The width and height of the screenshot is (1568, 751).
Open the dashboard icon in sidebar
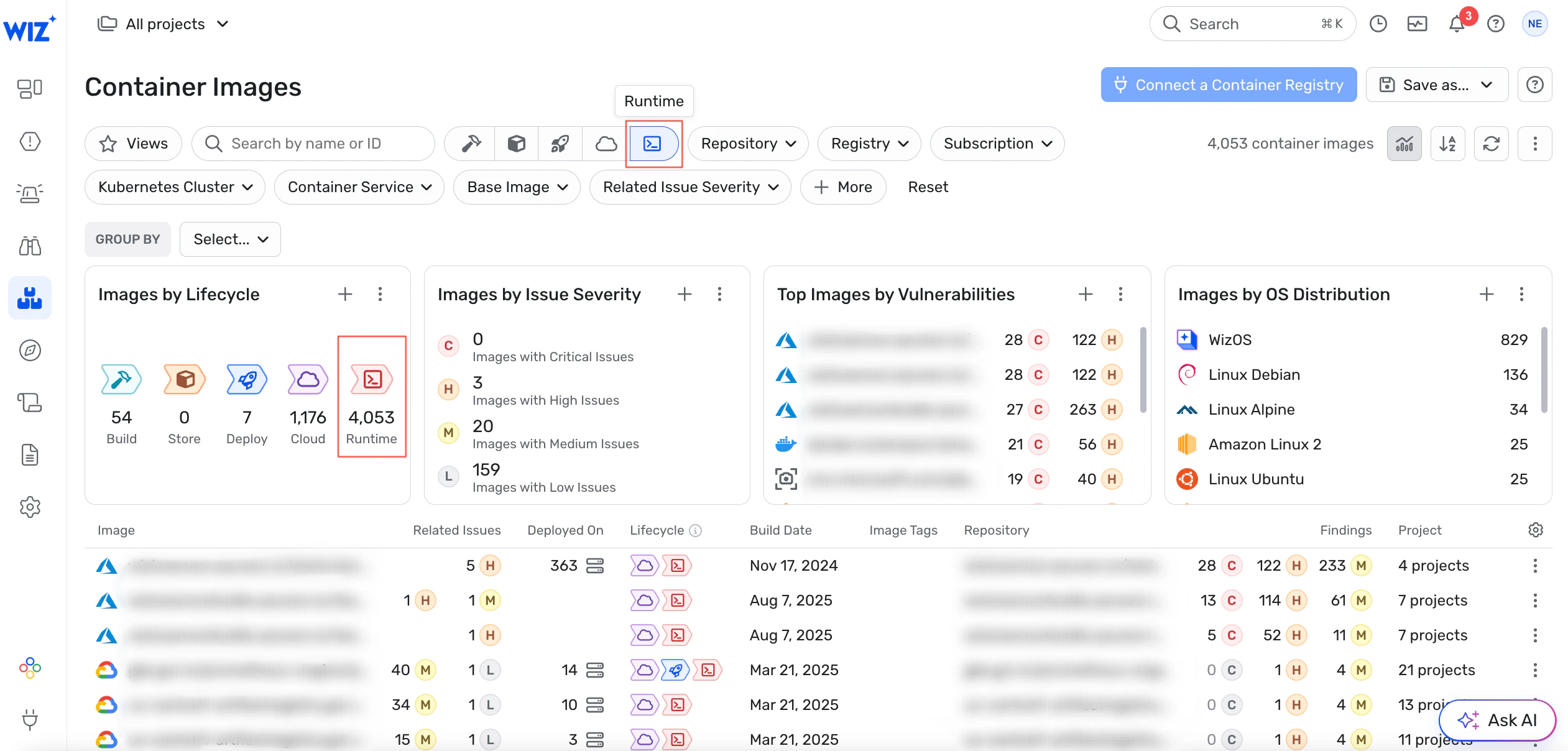pos(30,89)
